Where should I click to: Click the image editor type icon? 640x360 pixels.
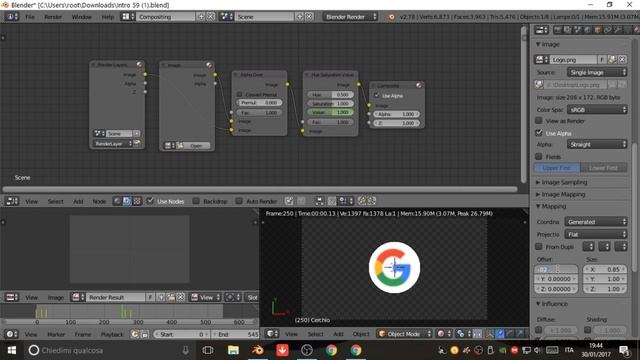tap(11, 297)
